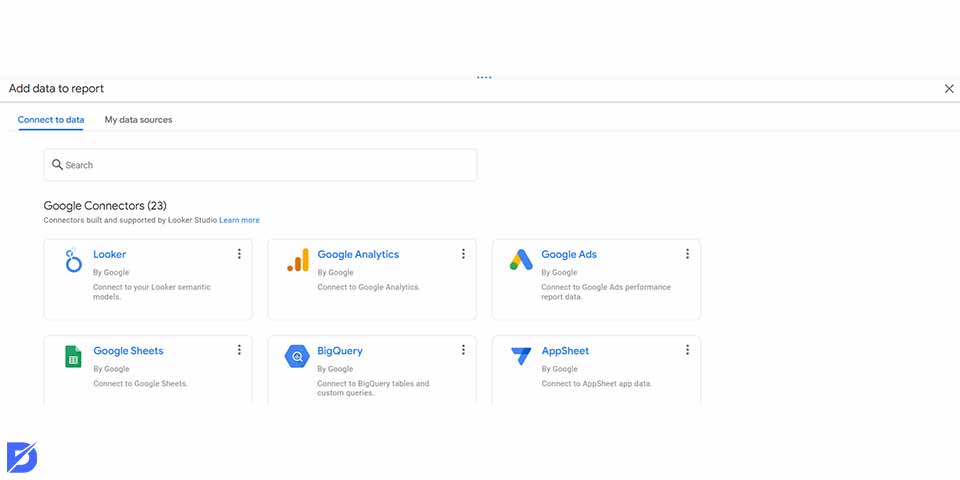
Task: Switch to the My data sources tab
Action: pyautogui.click(x=138, y=119)
